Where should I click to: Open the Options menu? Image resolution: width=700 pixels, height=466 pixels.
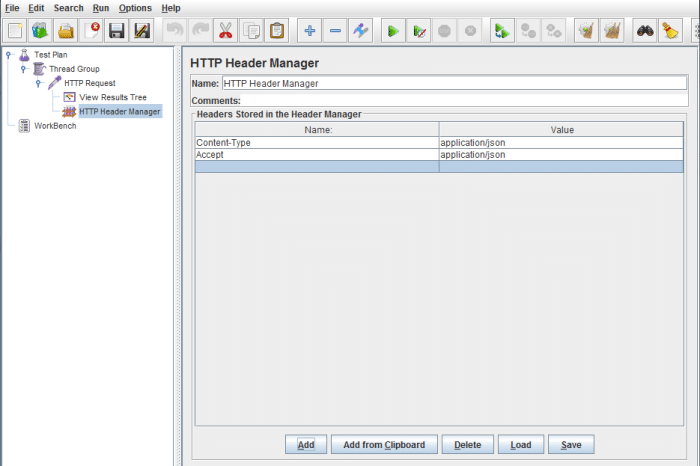coord(135,8)
